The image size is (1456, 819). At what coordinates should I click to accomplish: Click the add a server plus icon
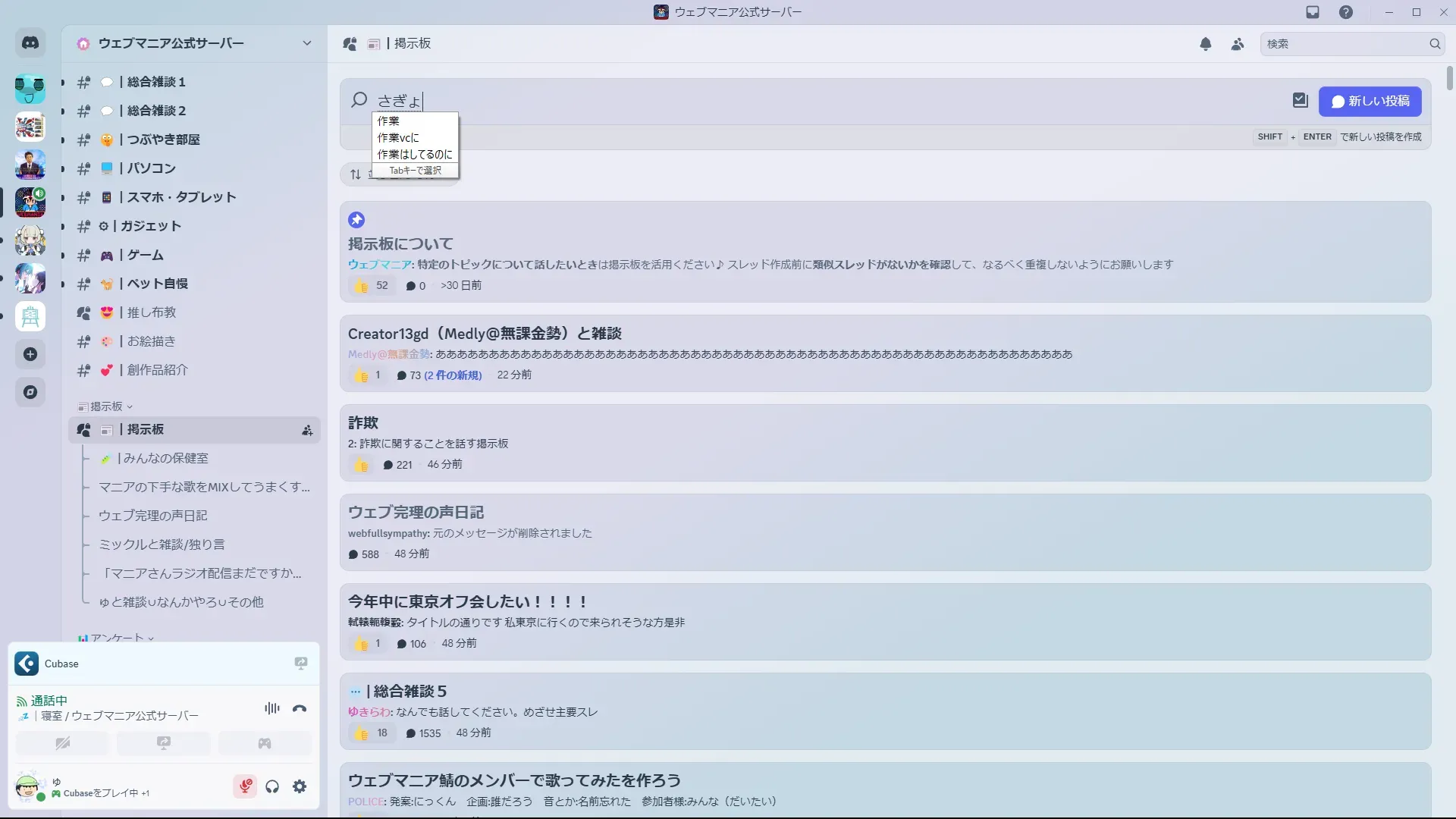tap(30, 354)
